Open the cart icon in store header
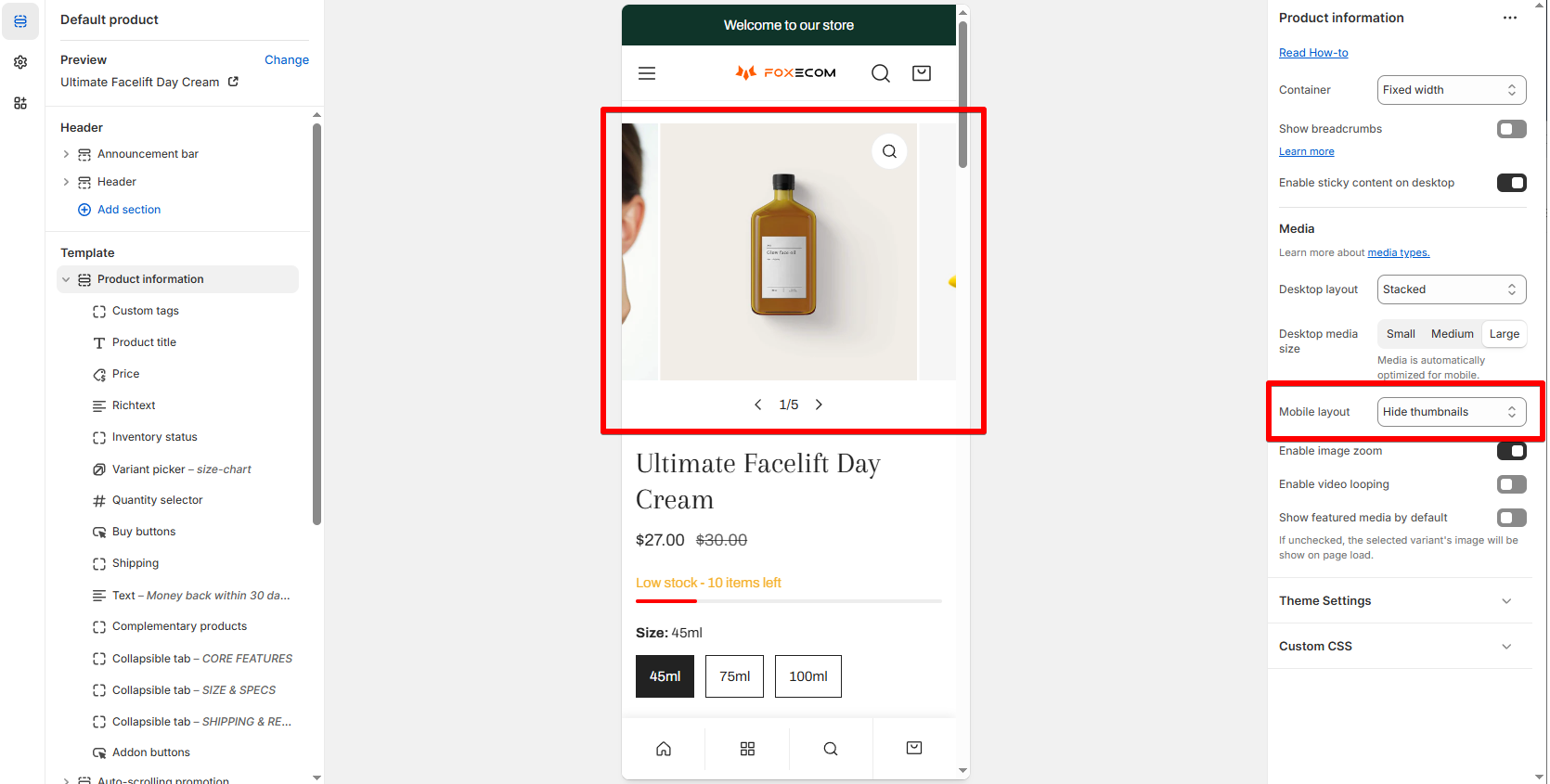The image size is (1550, 784). tap(922, 73)
